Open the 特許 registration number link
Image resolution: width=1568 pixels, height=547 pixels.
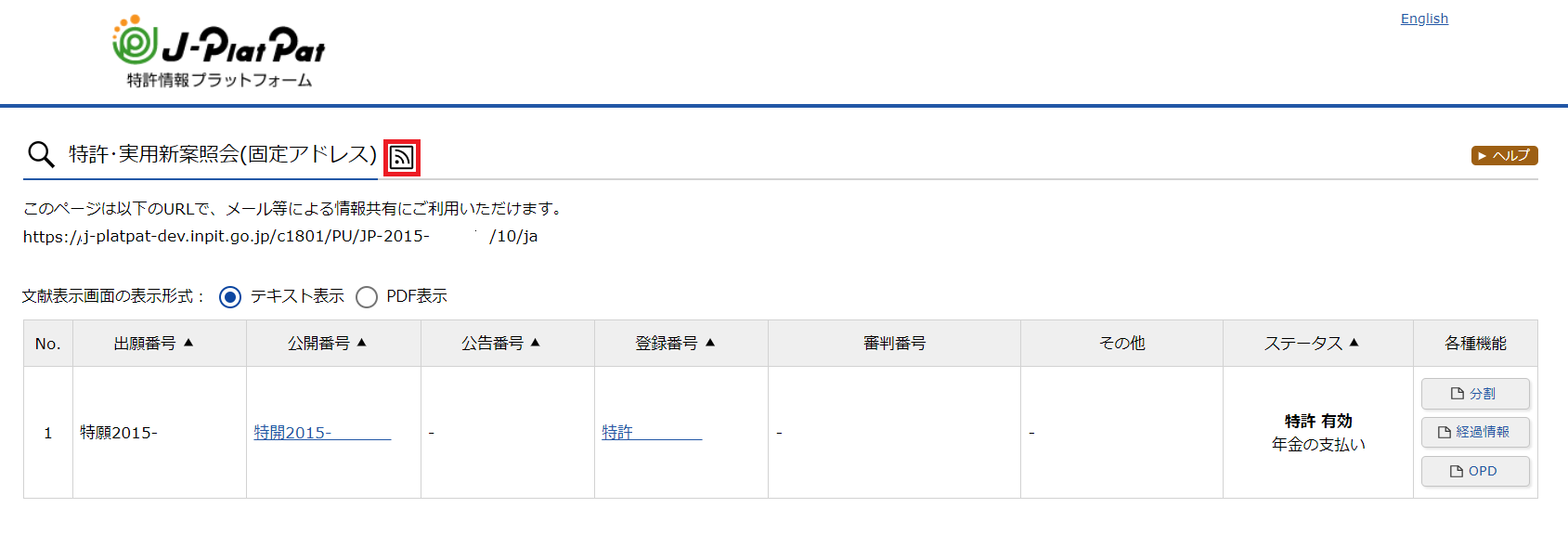pyautogui.click(x=617, y=433)
